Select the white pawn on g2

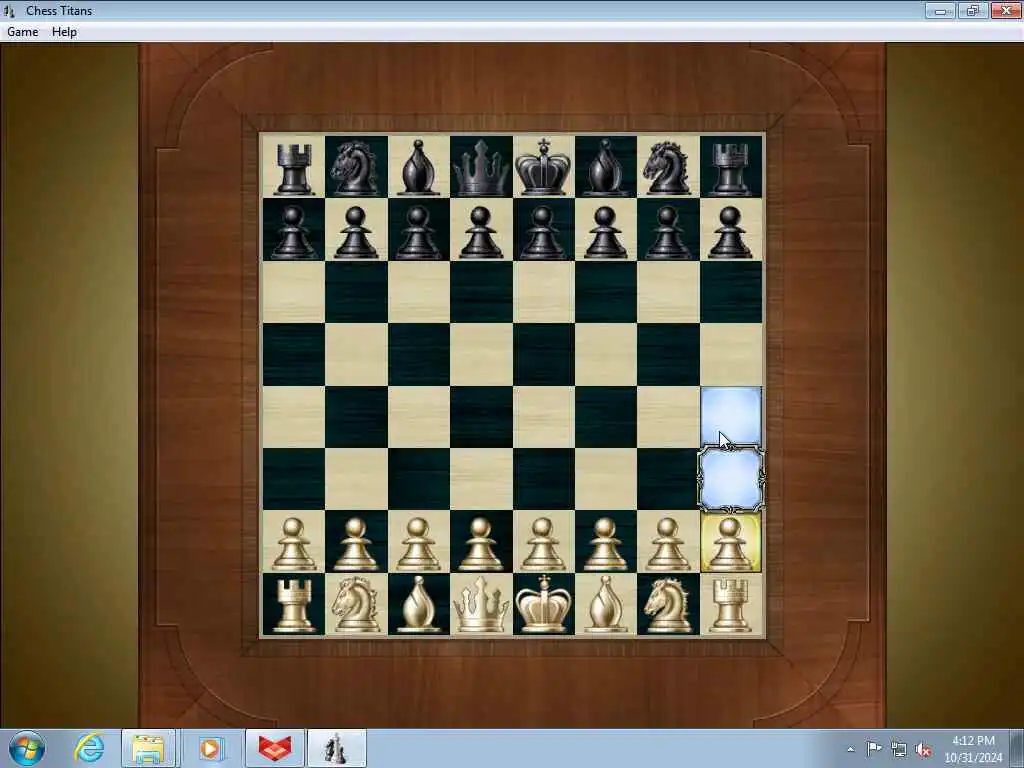pos(667,543)
